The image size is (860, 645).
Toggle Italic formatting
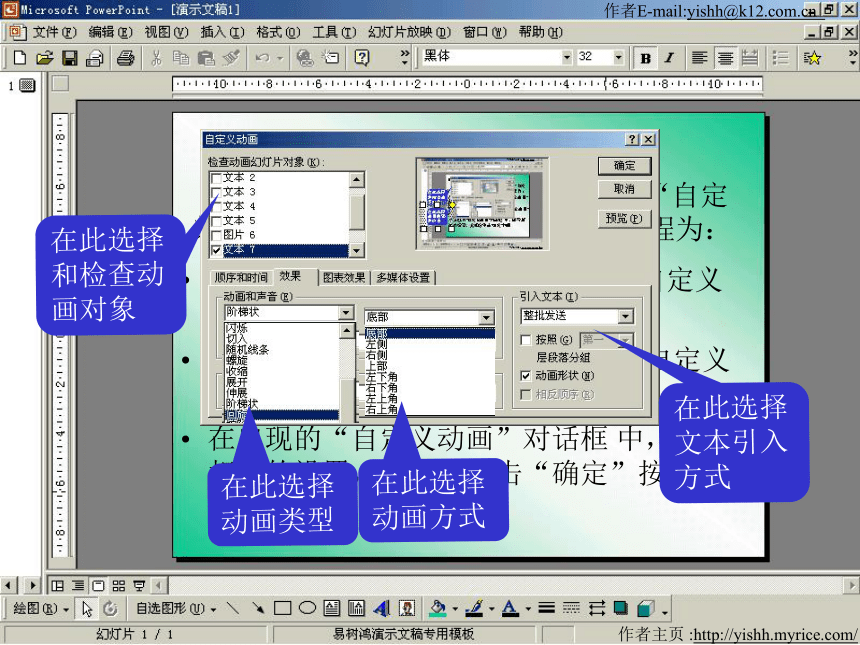tap(669, 58)
